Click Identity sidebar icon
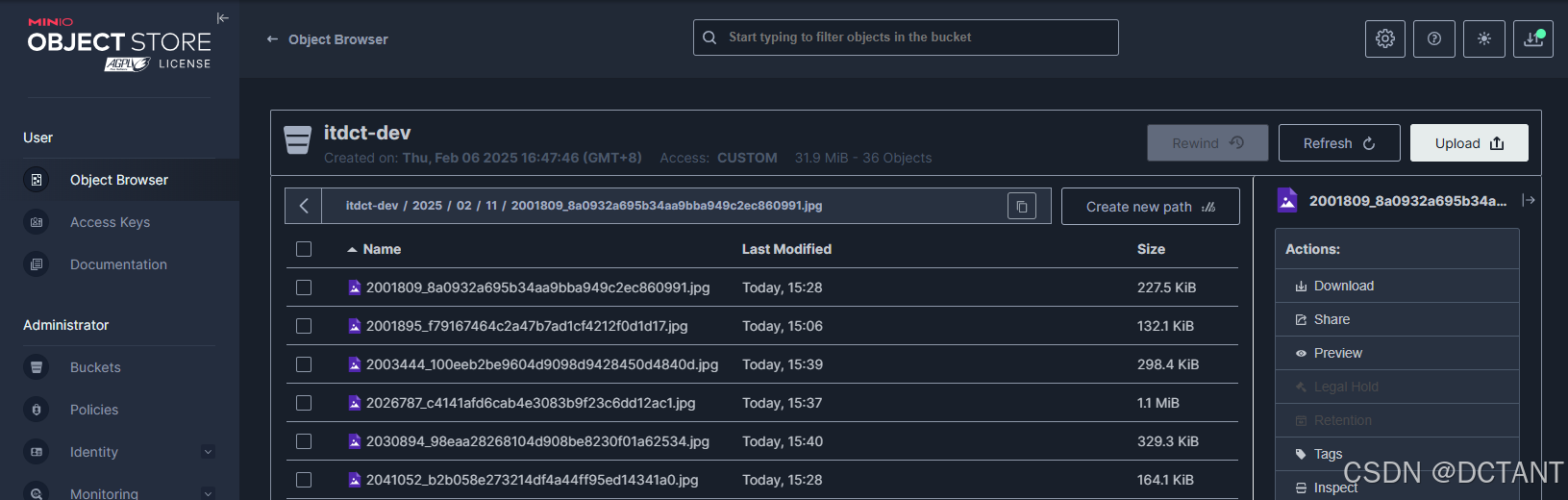 (37, 452)
